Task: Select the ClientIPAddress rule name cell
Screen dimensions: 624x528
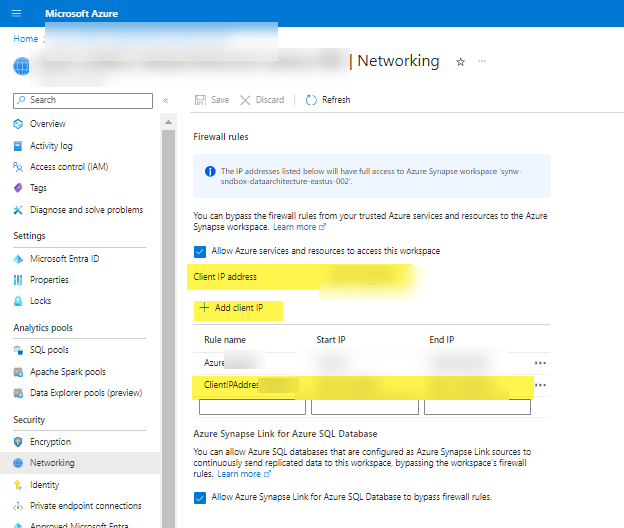Action: [231, 385]
